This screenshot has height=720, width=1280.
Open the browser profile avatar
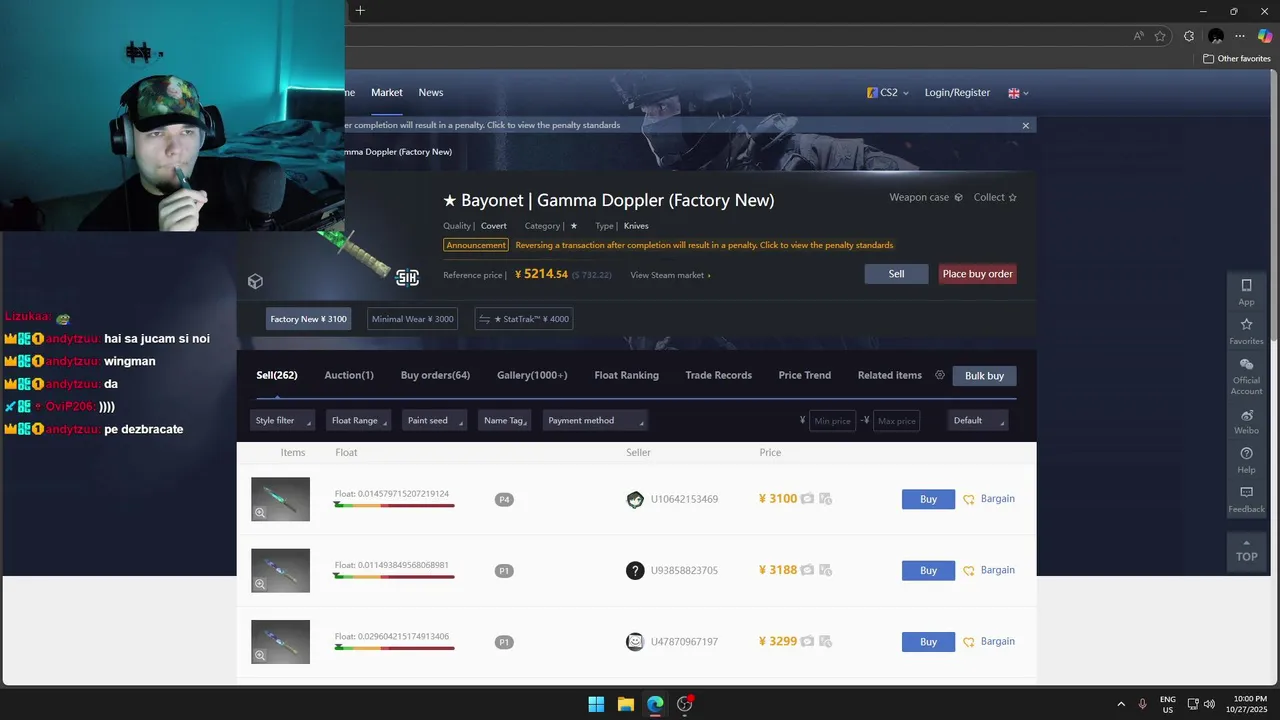[1216, 36]
